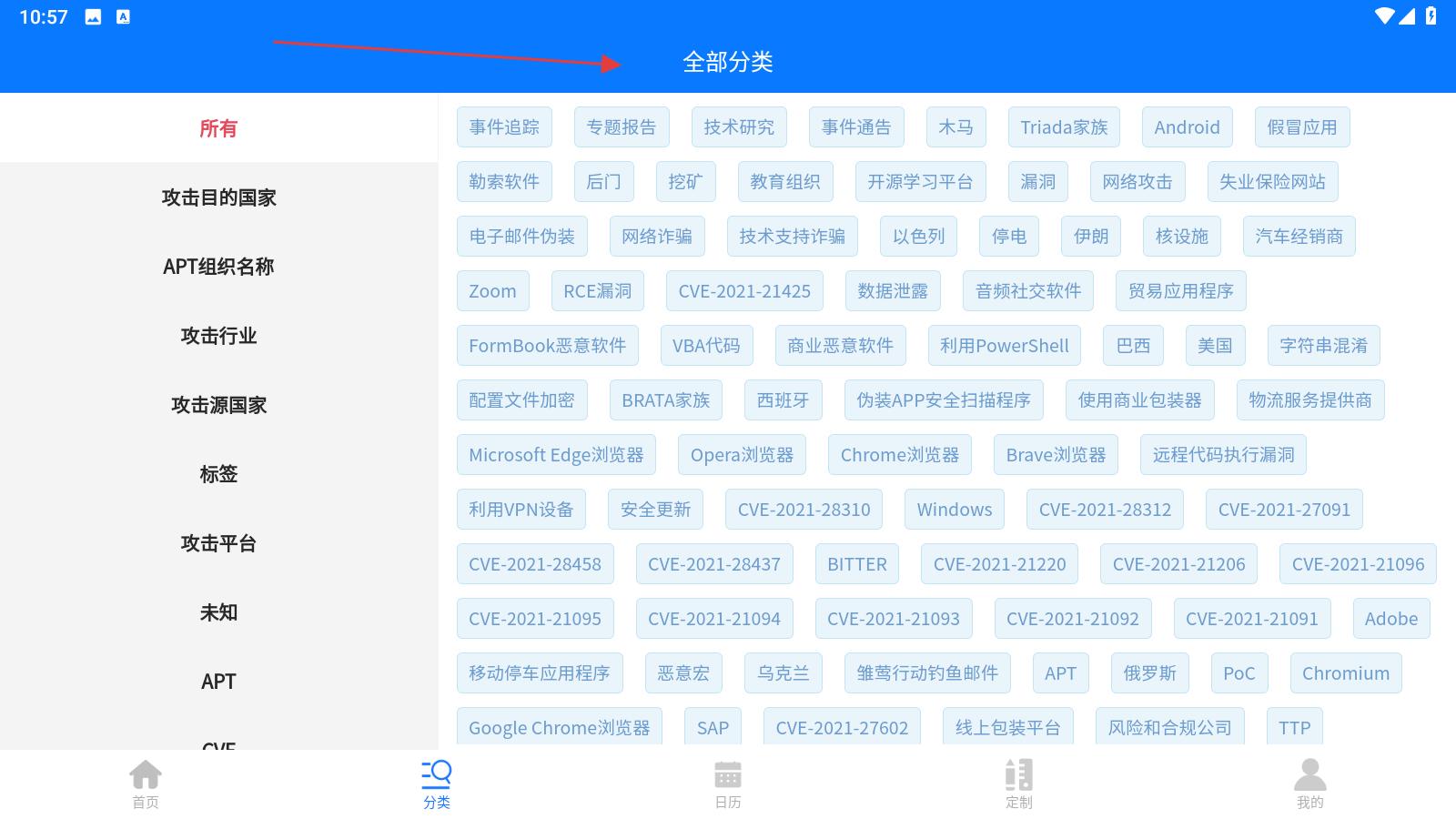Tap the BRATA家族 tag

point(666,400)
